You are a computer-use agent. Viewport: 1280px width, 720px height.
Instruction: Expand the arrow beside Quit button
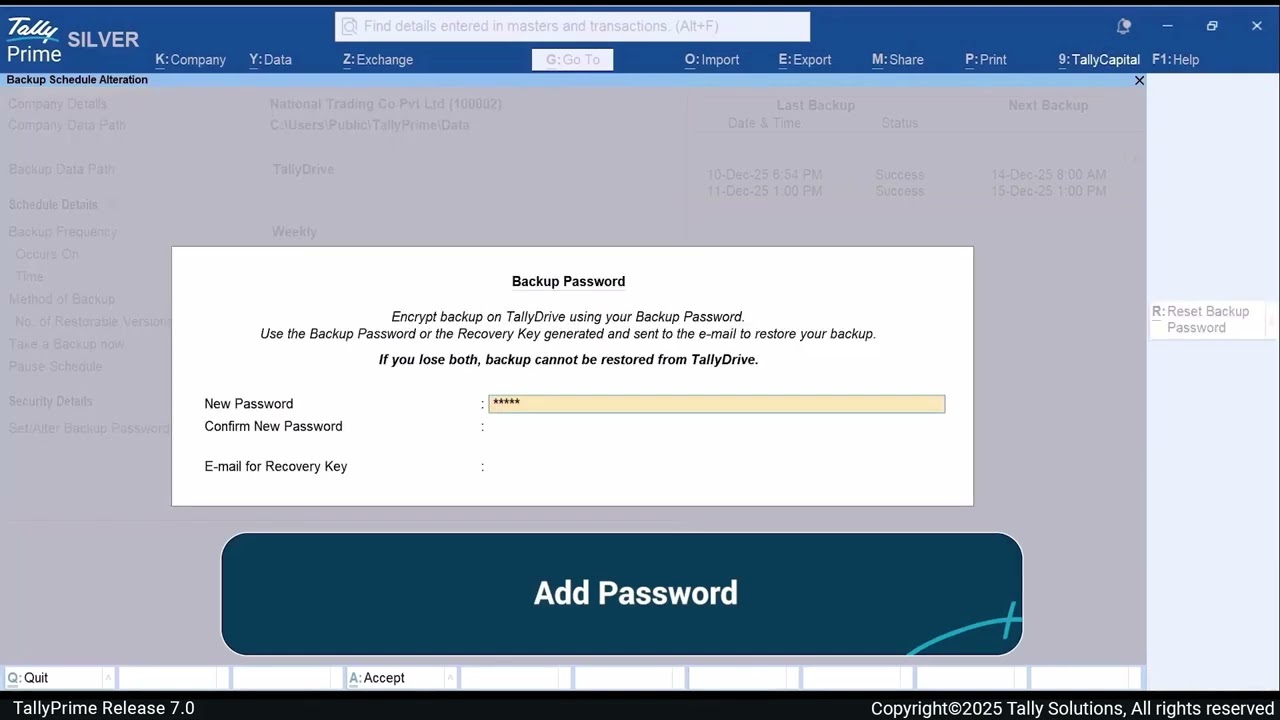click(x=108, y=678)
